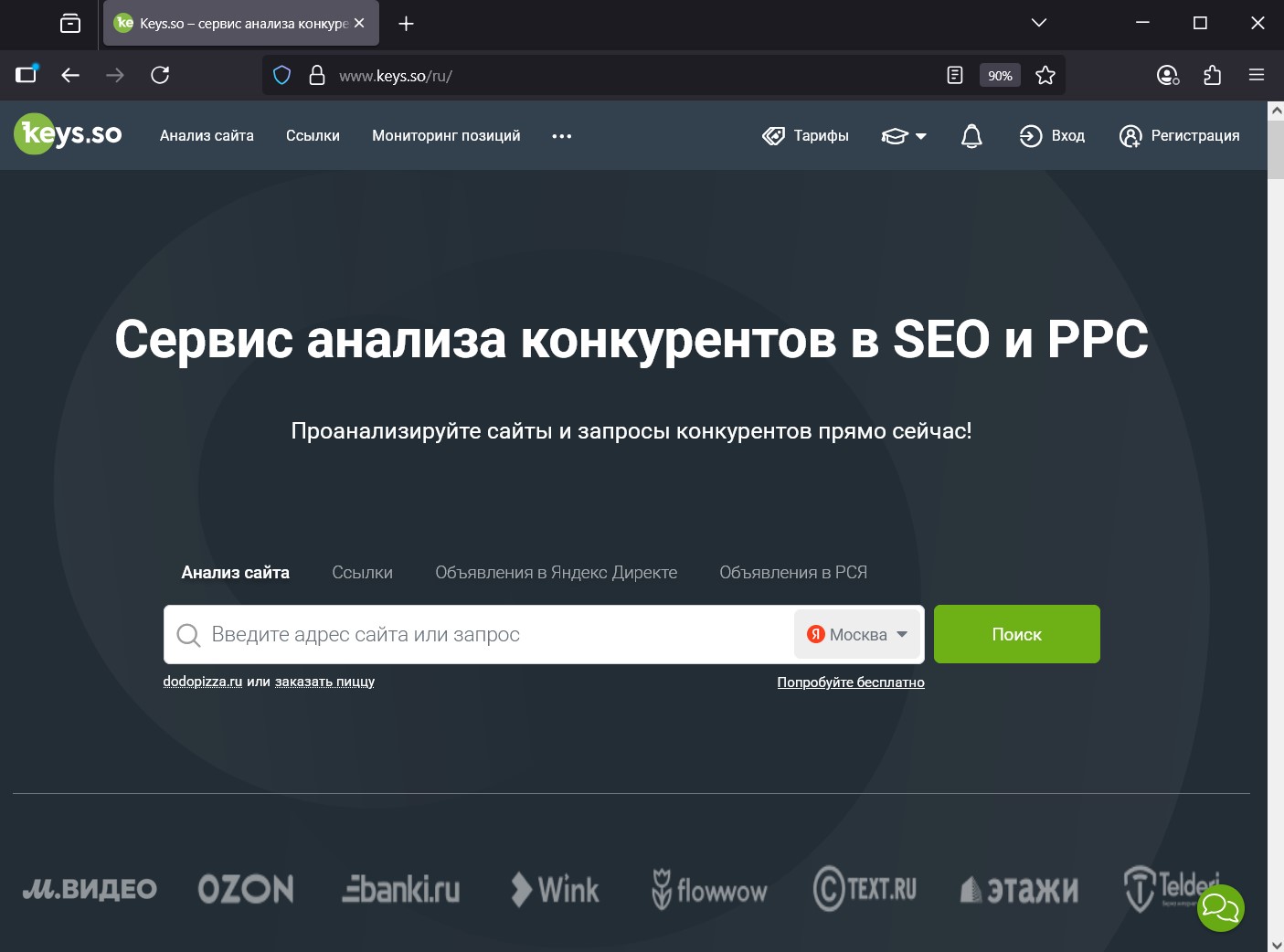
Task: Expand the graduation cap dropdown arrow
Action: coord(921,137)
